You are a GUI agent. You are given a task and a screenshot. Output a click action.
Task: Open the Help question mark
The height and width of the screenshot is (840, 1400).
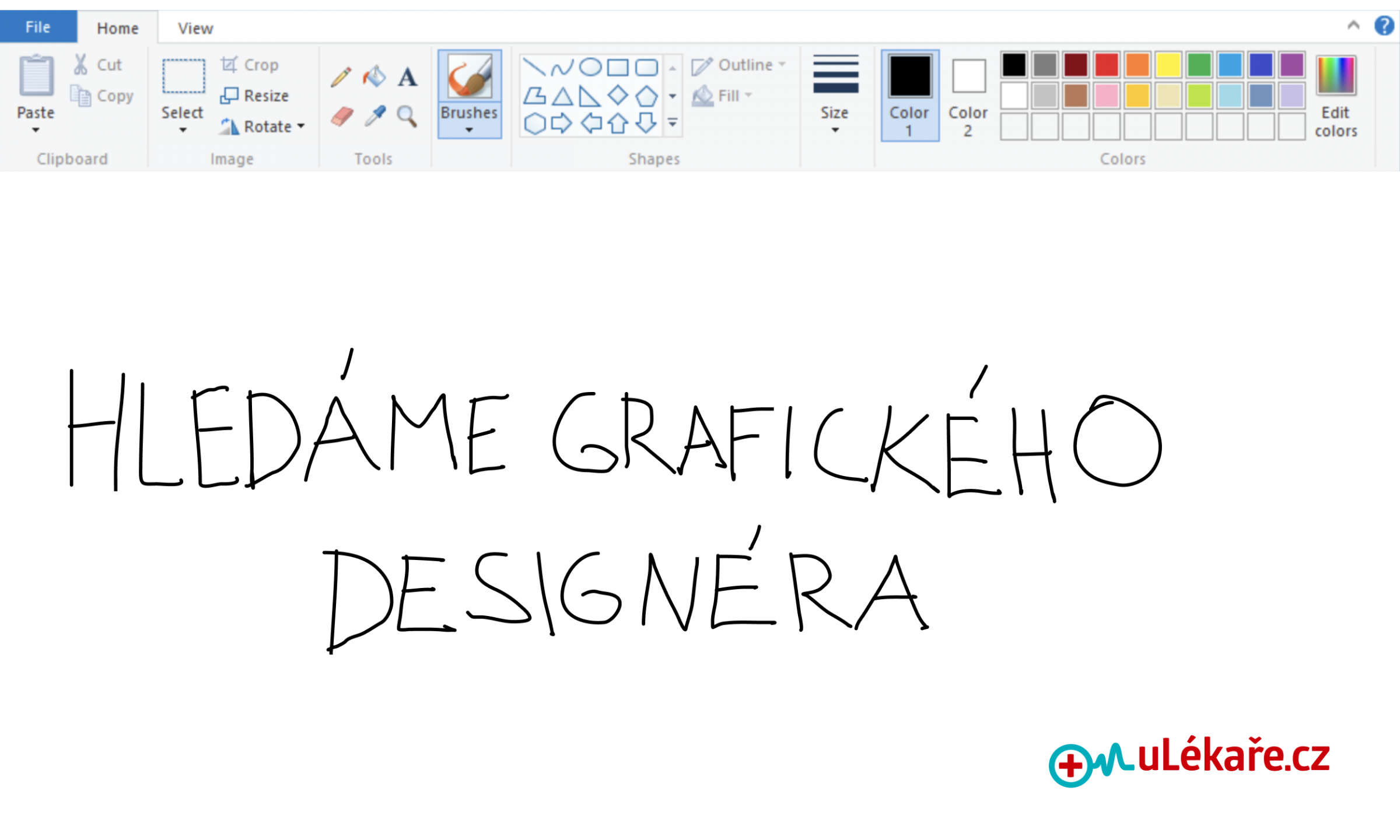(1384, 26)
